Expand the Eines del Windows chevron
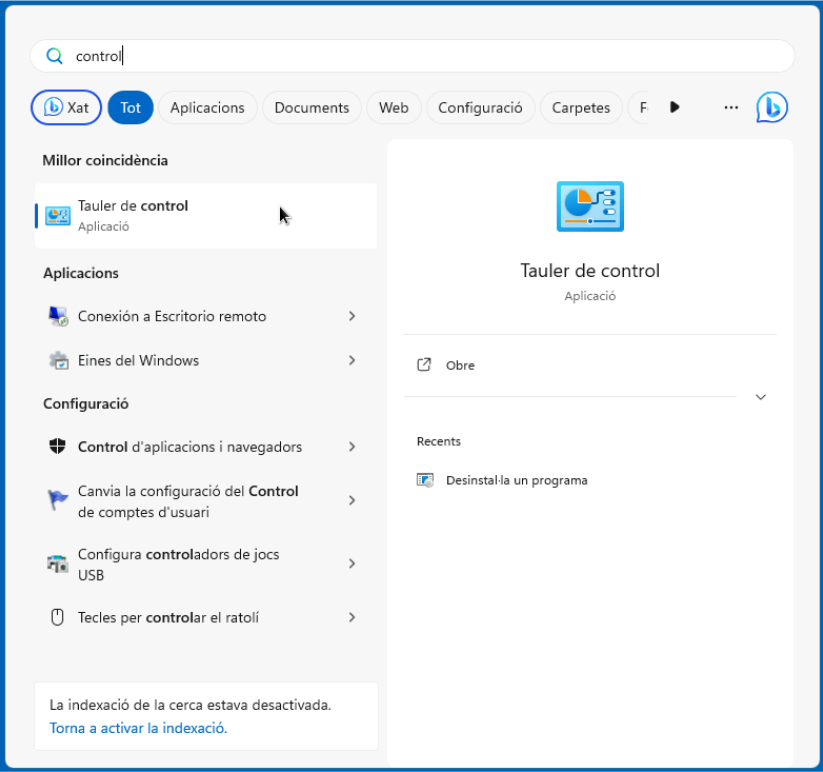Viewport: 823px width, 772px height. 352,360
